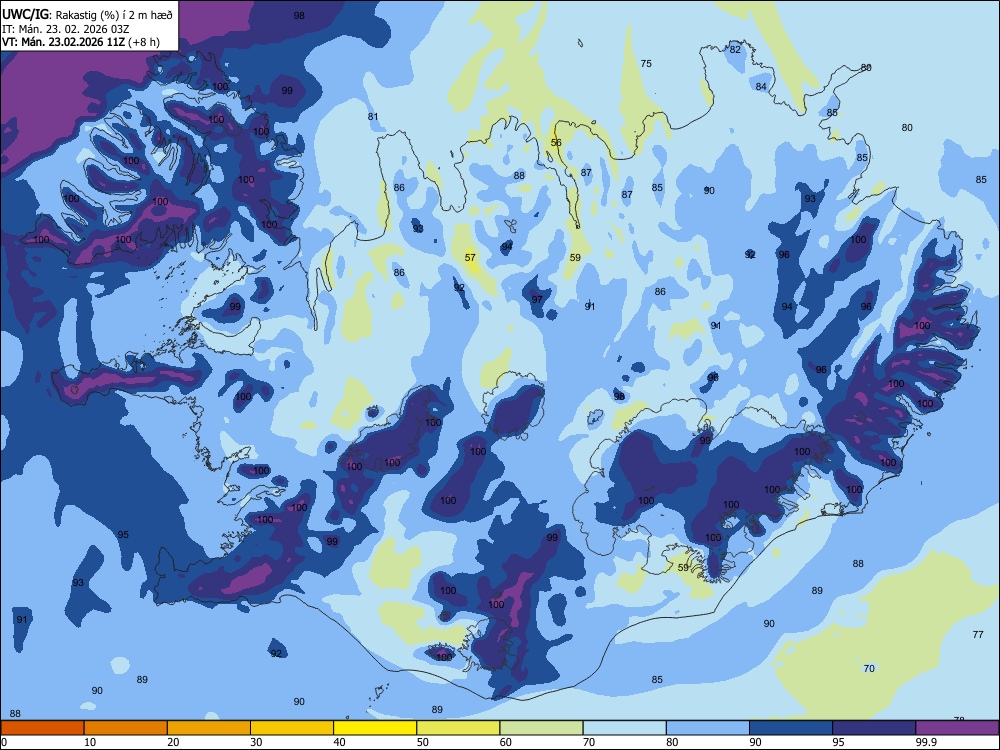Click the legend tick label '60'

point(506,742)
